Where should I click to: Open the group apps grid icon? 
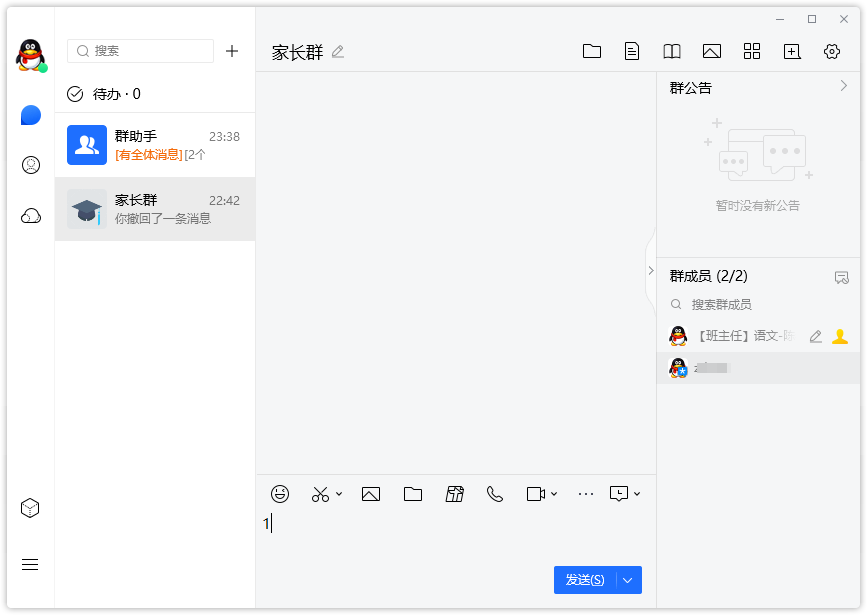pyautogui.click(x=752, y=50)
